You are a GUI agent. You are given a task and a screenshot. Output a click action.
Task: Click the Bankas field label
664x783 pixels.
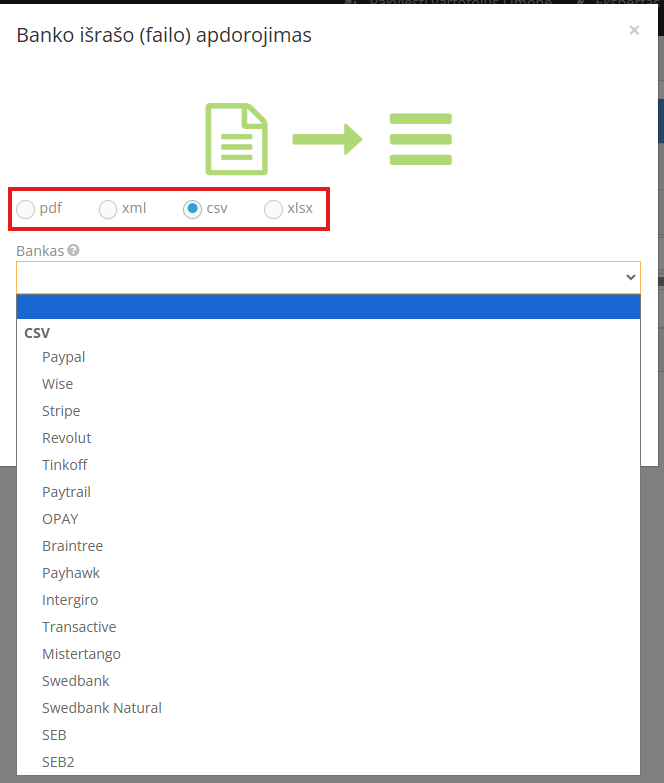tap(40, 251)
